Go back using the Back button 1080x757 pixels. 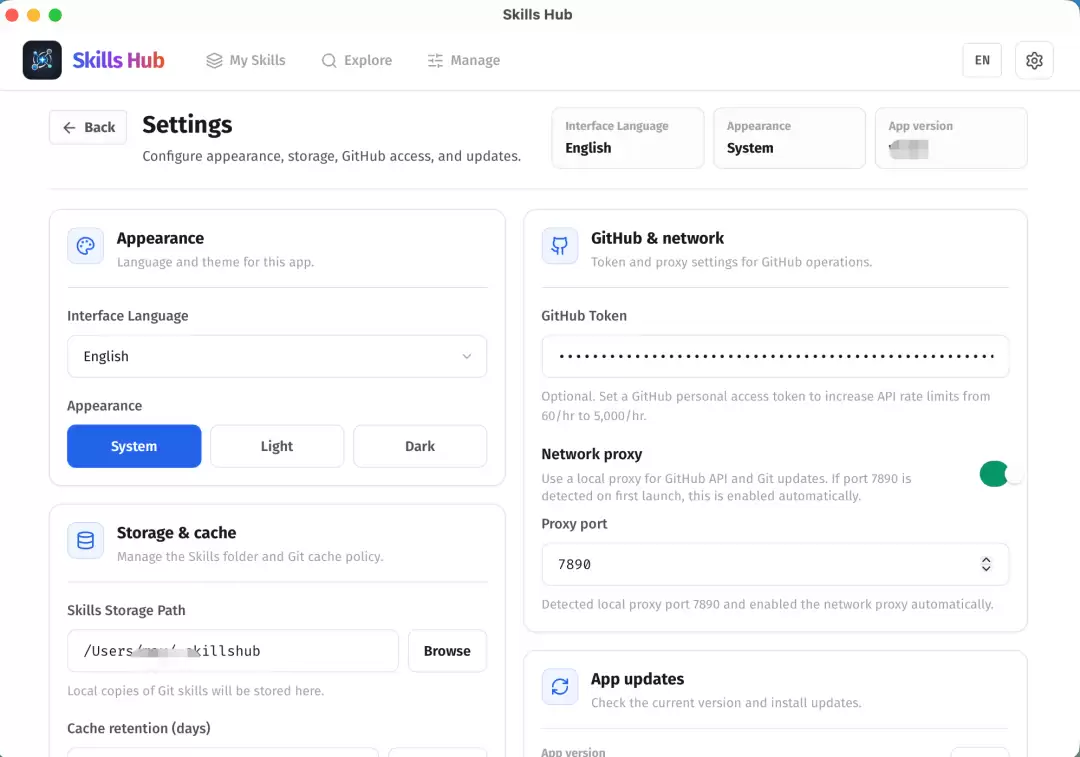tap(88, 127)
